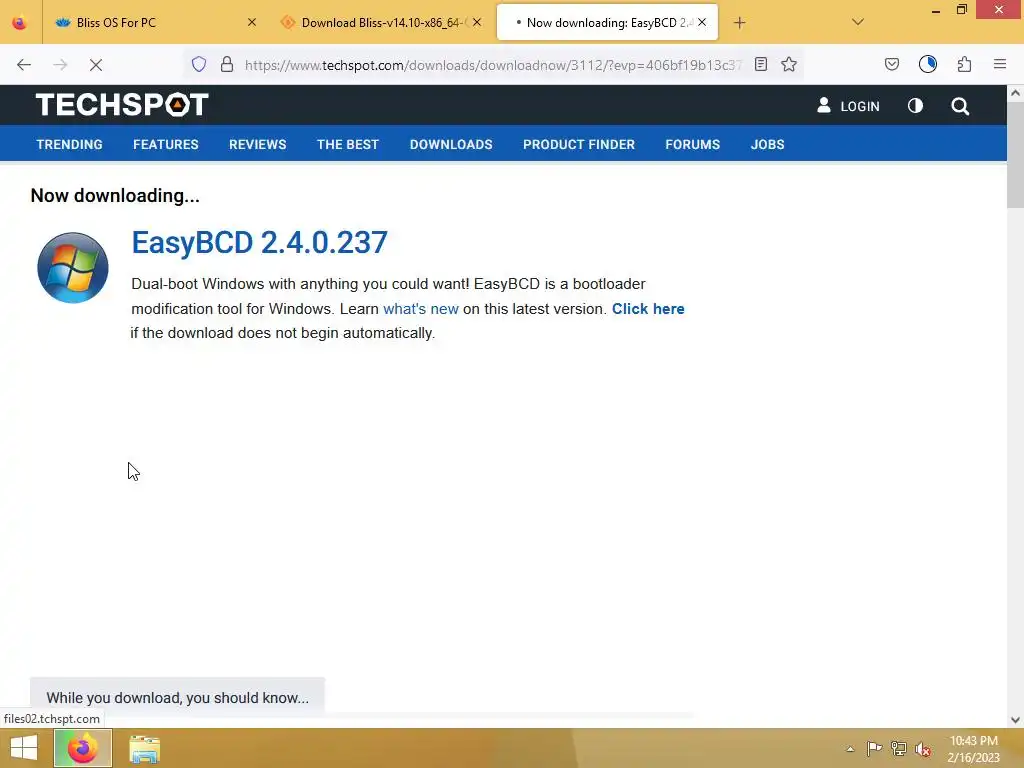Open File Explorer from taskbar
The height and width of the screenshot is (768, 1024).
[144, 749]
